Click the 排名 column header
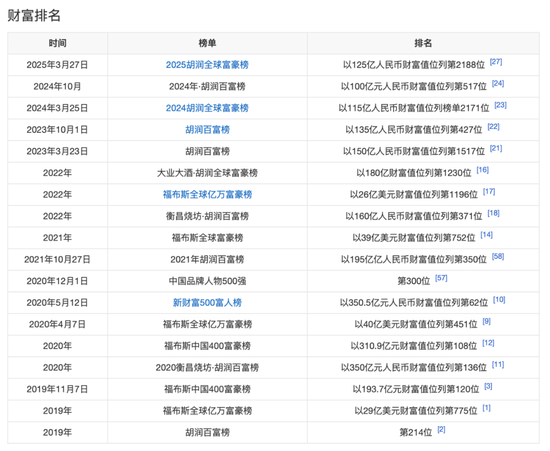The width and height of the screenshot is (550, 451). [423, 43]
